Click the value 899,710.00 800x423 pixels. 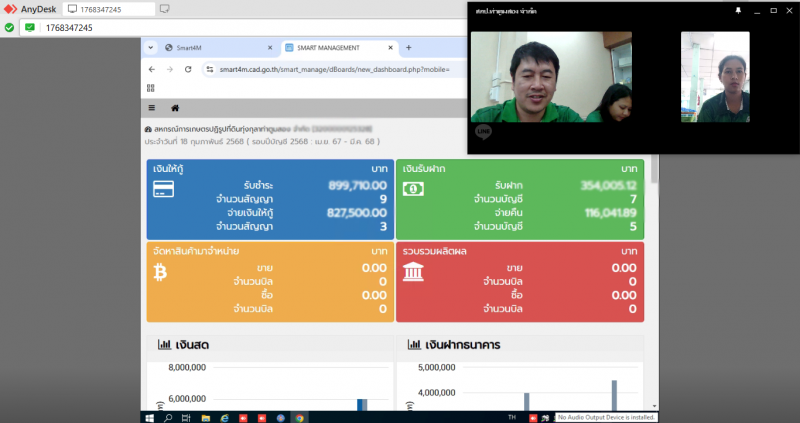(x=357, y=185)
